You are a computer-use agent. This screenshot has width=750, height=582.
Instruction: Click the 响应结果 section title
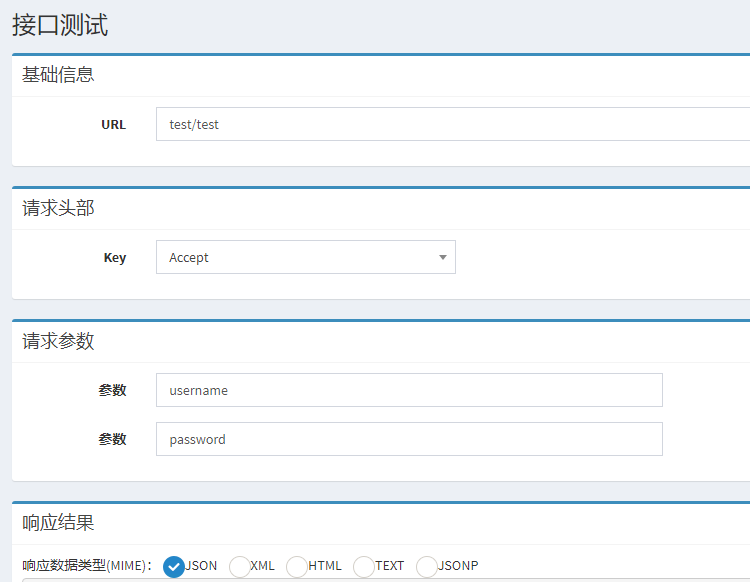click(x=58, y=522)
